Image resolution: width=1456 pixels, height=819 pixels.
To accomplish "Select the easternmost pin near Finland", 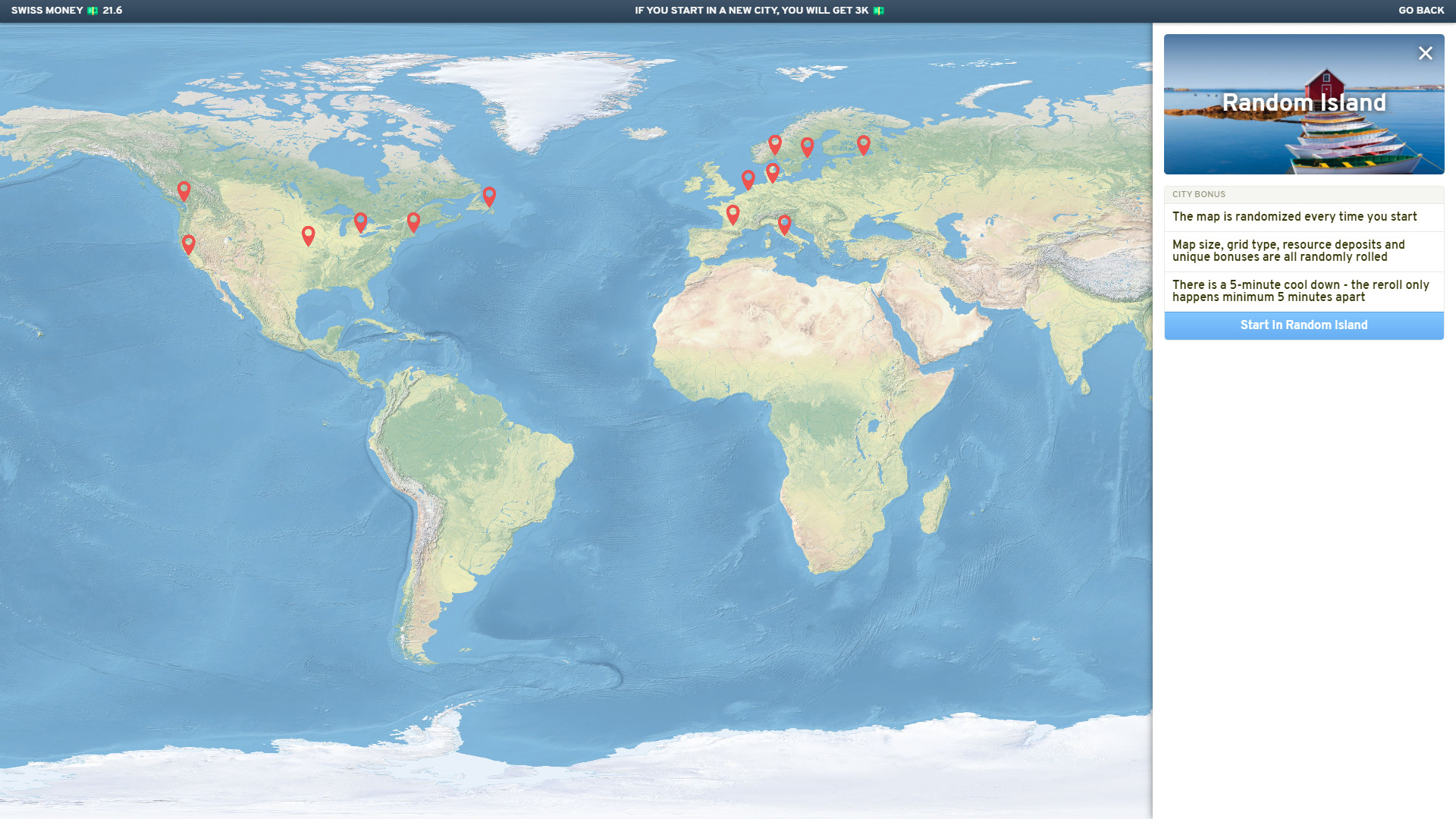I will click(x=863, y=144).
